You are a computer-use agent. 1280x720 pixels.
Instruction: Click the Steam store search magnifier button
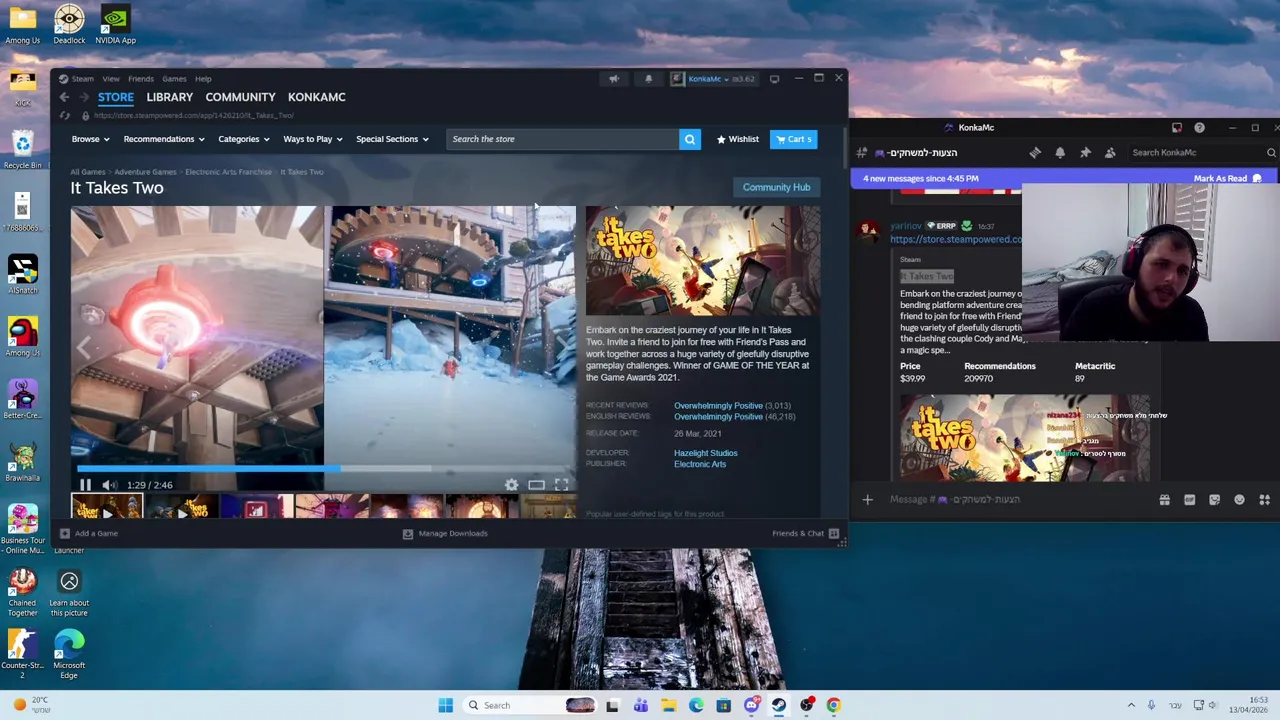pyautogui.click(x=689, y=139)
